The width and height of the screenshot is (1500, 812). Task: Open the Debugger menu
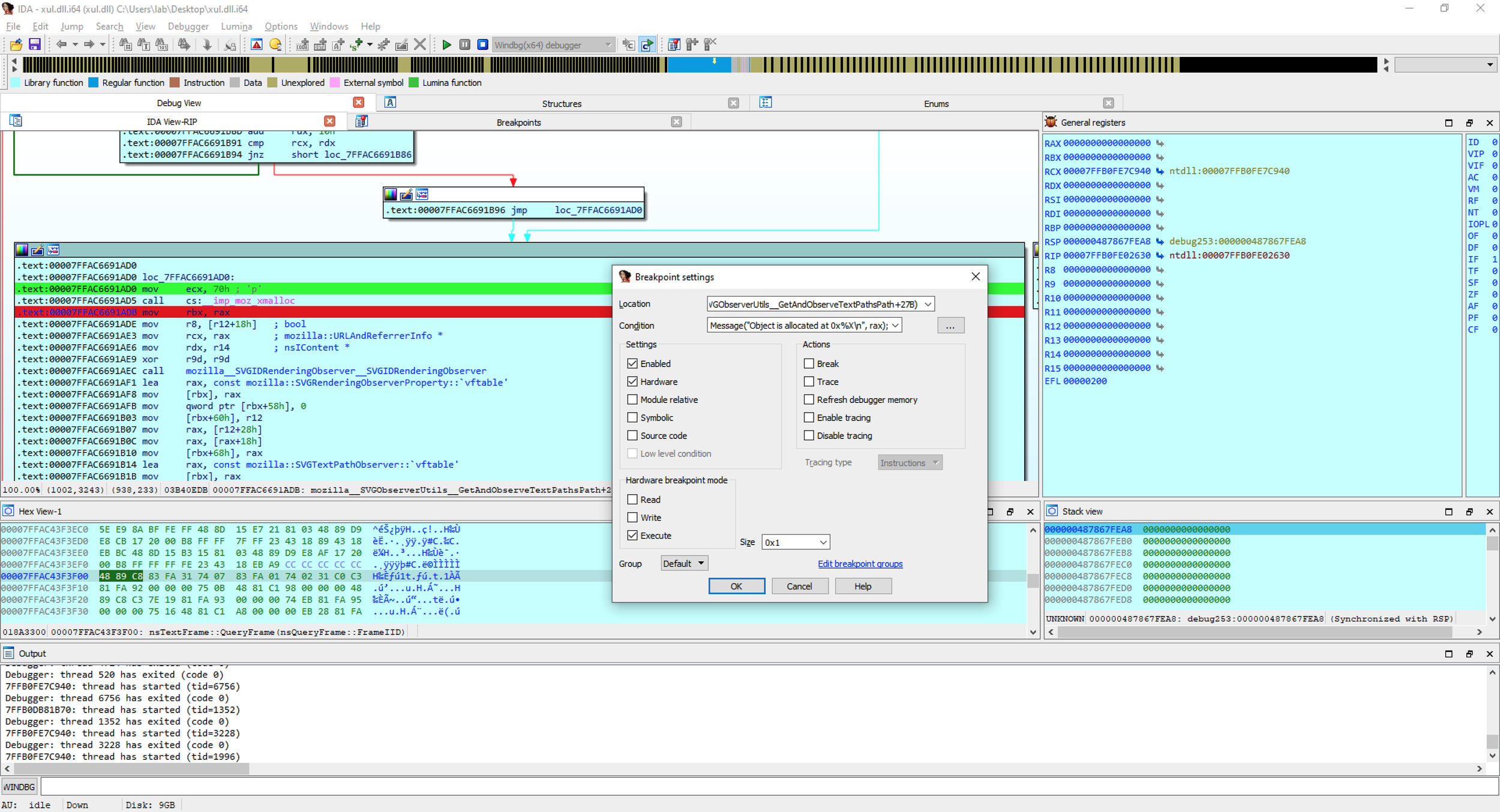[x=188, y=26]
